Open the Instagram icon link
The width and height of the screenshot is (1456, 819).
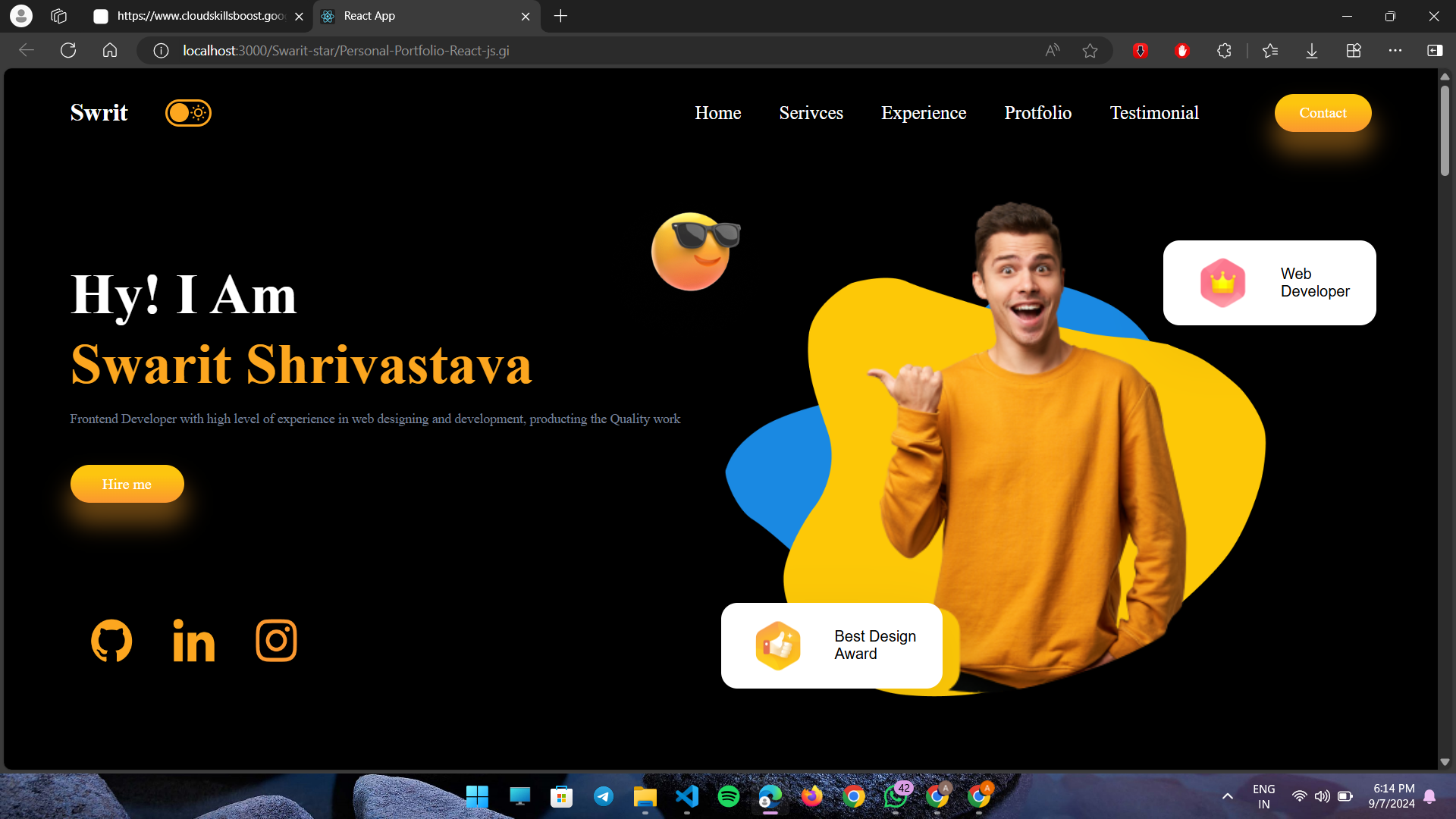coord(276,641)
